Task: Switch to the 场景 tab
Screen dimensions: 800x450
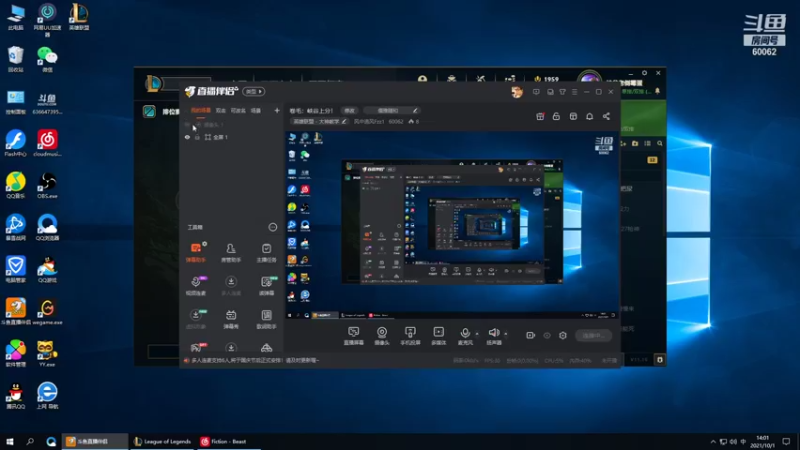Action: point(256,110)
